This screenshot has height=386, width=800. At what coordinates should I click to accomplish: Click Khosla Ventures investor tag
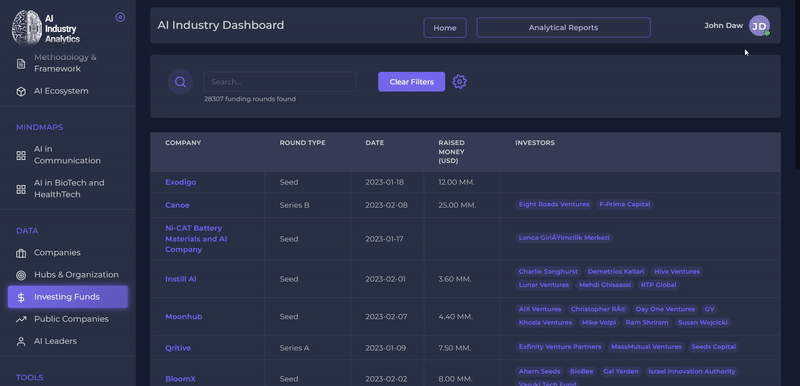point(545,323)
